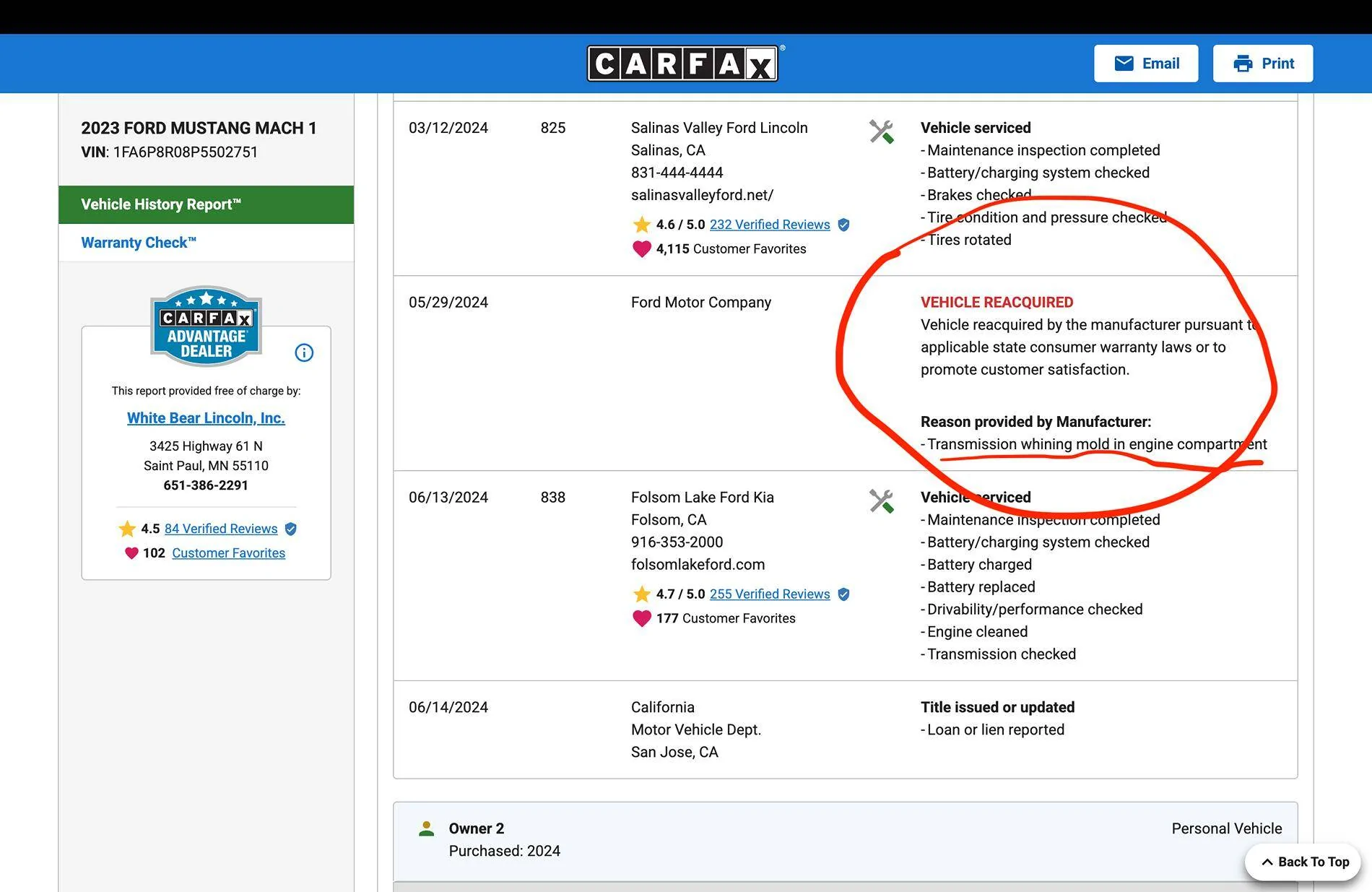Screen dimensions: 1372x892
Task: Click the Owner 2 section header
Action: [845, 841]
